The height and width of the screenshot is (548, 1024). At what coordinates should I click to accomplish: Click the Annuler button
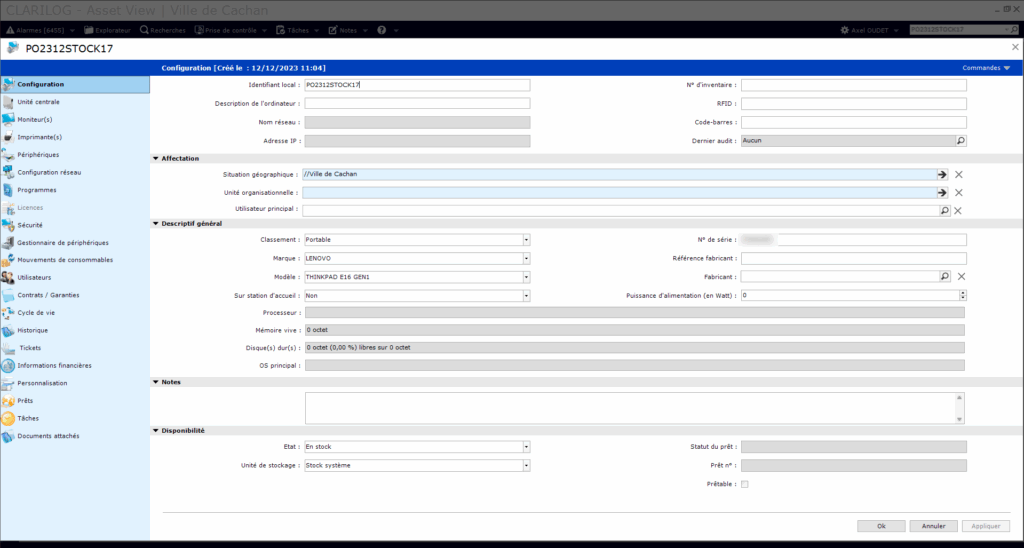coord(933,526)
